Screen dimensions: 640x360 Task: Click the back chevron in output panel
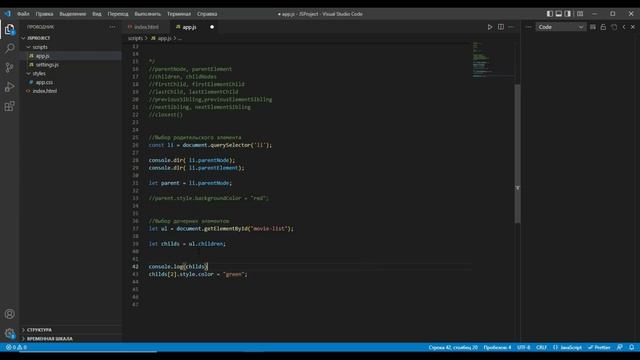[624, 27]
